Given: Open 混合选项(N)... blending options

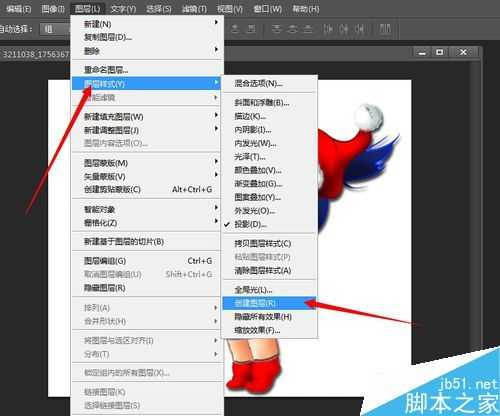Looking at the screenshot, I should (269, 83).
